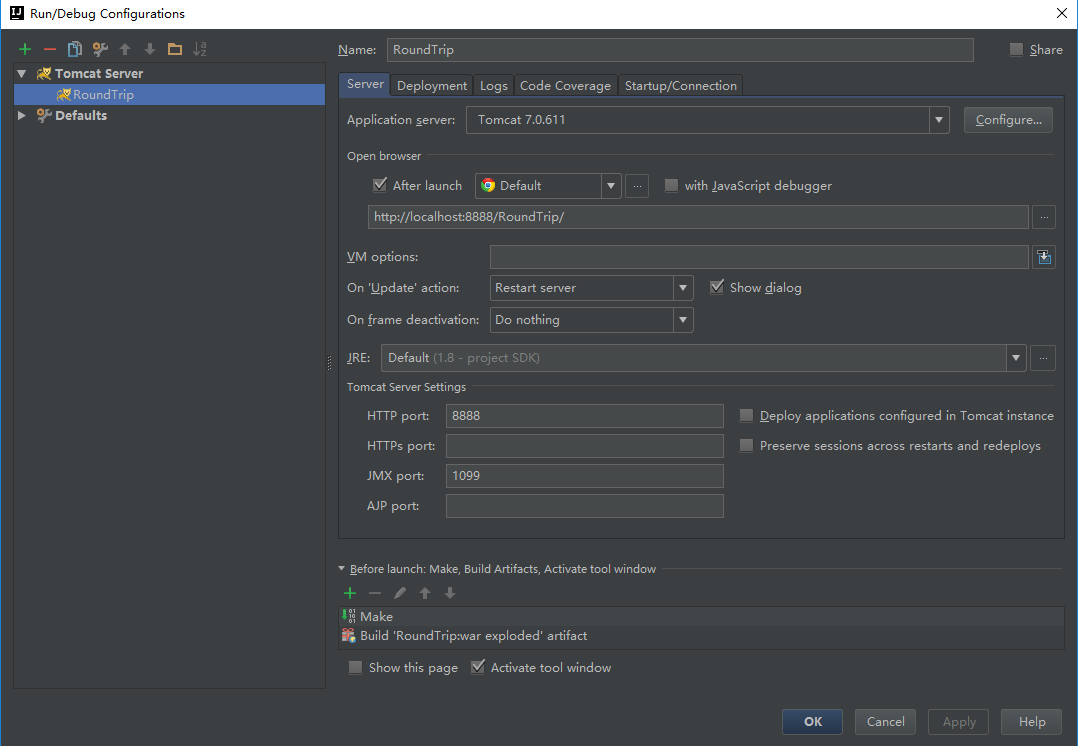This screenshot has width=1078, height=746.
Task: Click the Configure... button
Action: [1009, 120]
